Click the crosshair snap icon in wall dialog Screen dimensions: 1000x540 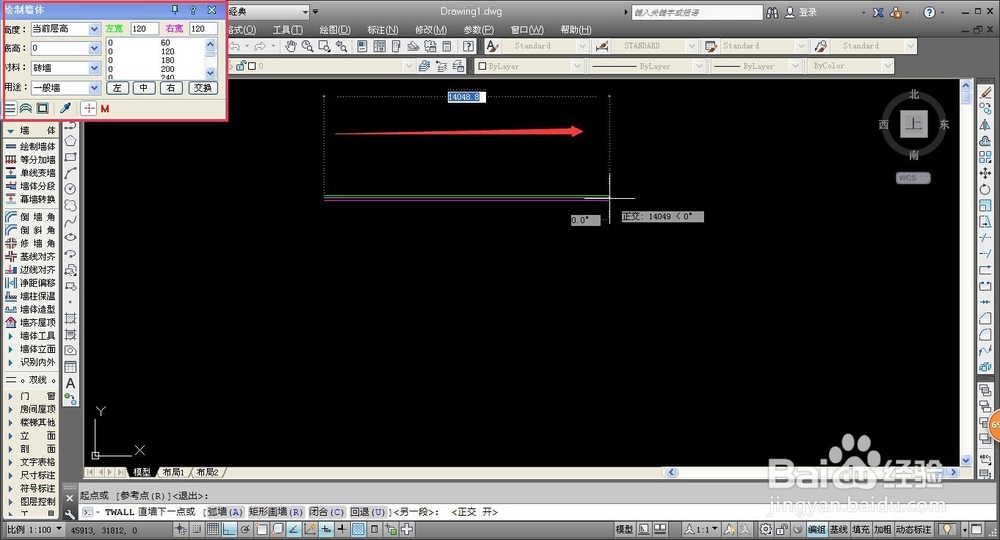pos(89,108)
